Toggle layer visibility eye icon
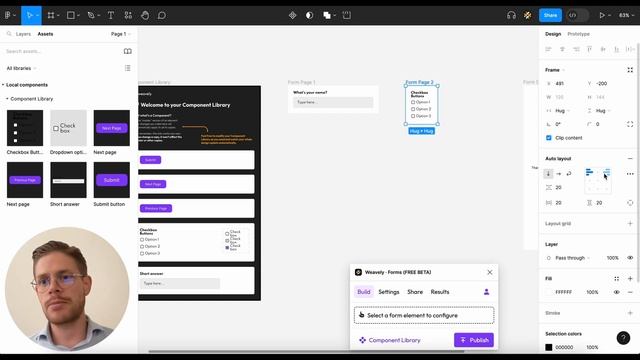The width and height of the screenshot is (640, 360). coord(630,258)
